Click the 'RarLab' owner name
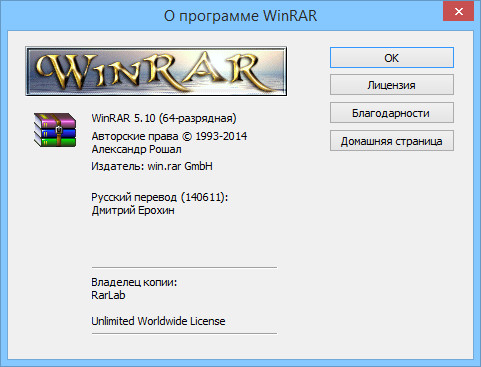Viewport: 481px width, 367px height. click(108, 295)
